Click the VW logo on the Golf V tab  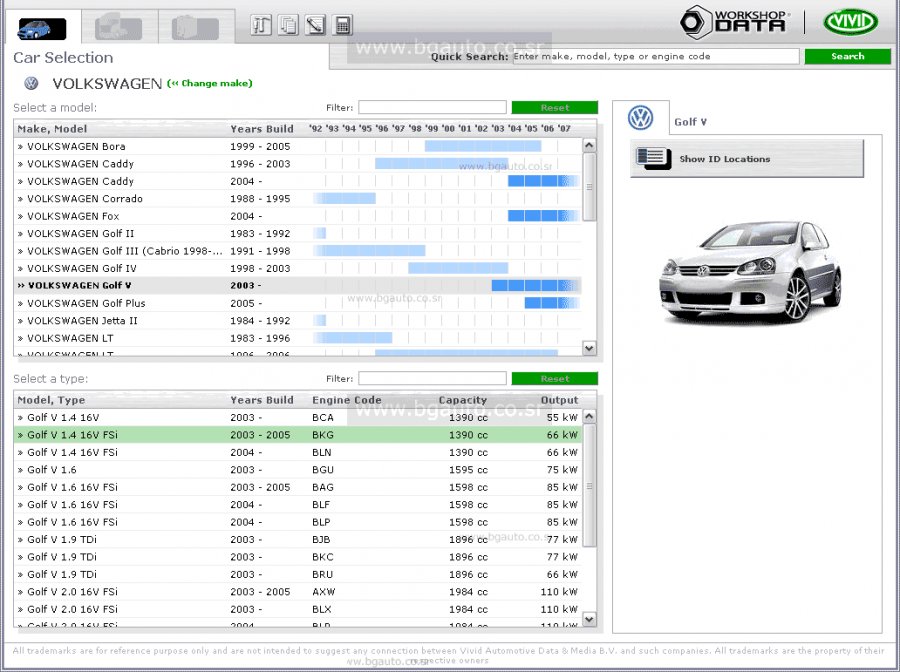(x=641, y=118)
